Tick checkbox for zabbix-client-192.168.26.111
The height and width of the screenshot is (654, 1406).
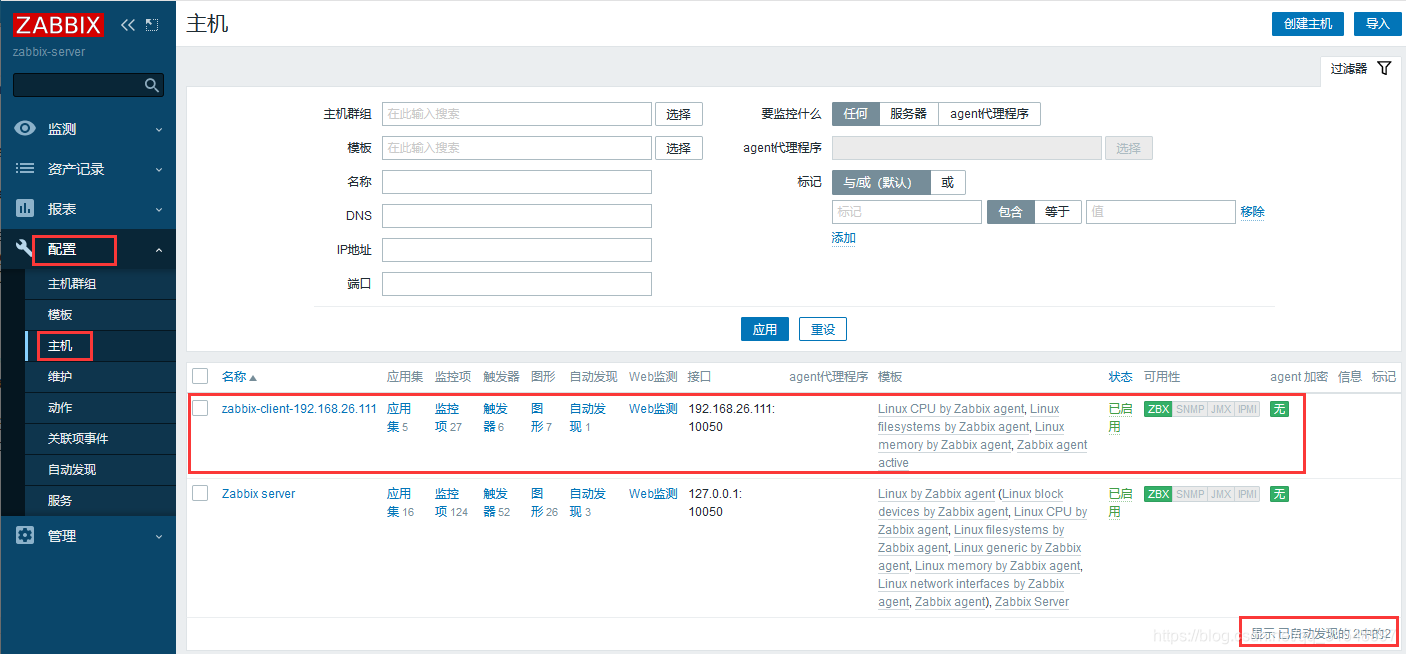[x=200, y=408]
